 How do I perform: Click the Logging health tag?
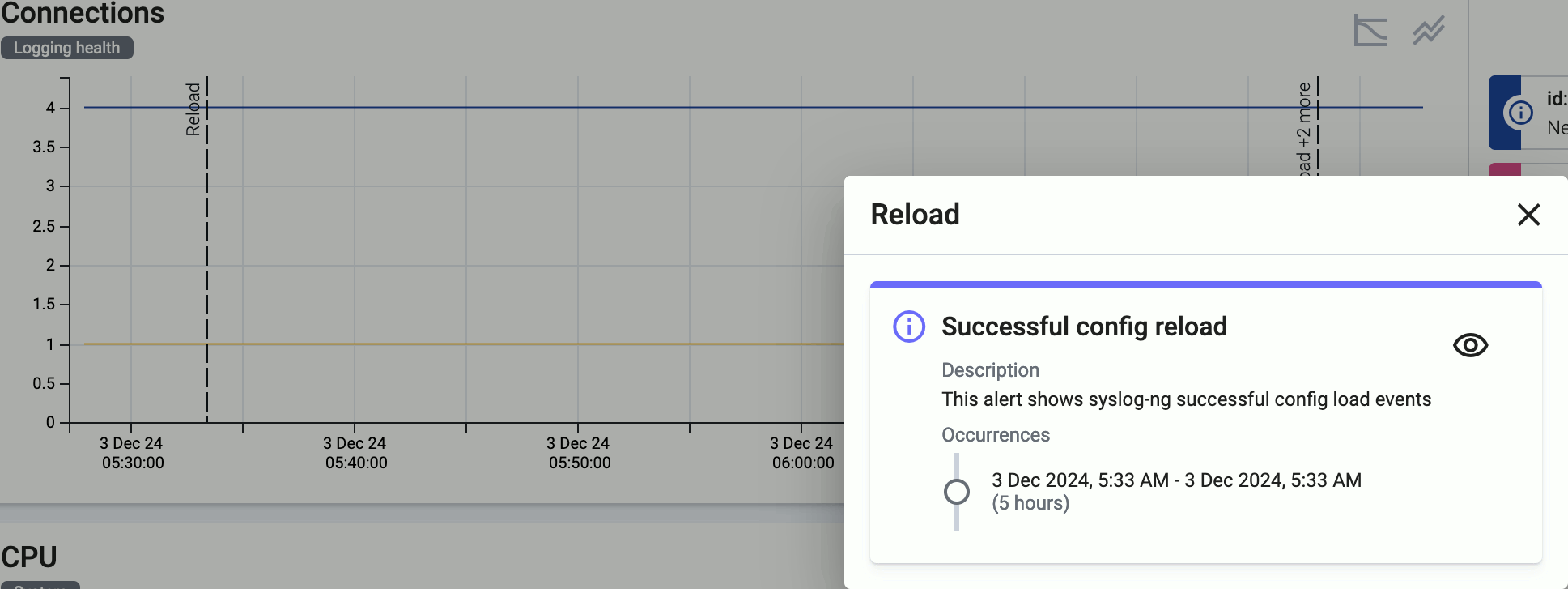67,48
